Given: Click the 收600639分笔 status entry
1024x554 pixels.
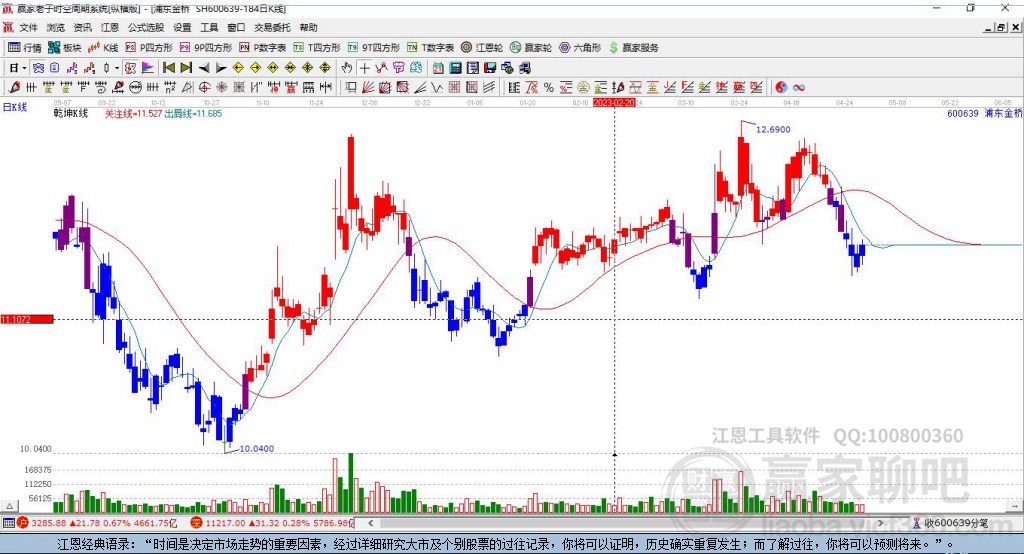Looking at the screenshot, I should coord(950,523).
